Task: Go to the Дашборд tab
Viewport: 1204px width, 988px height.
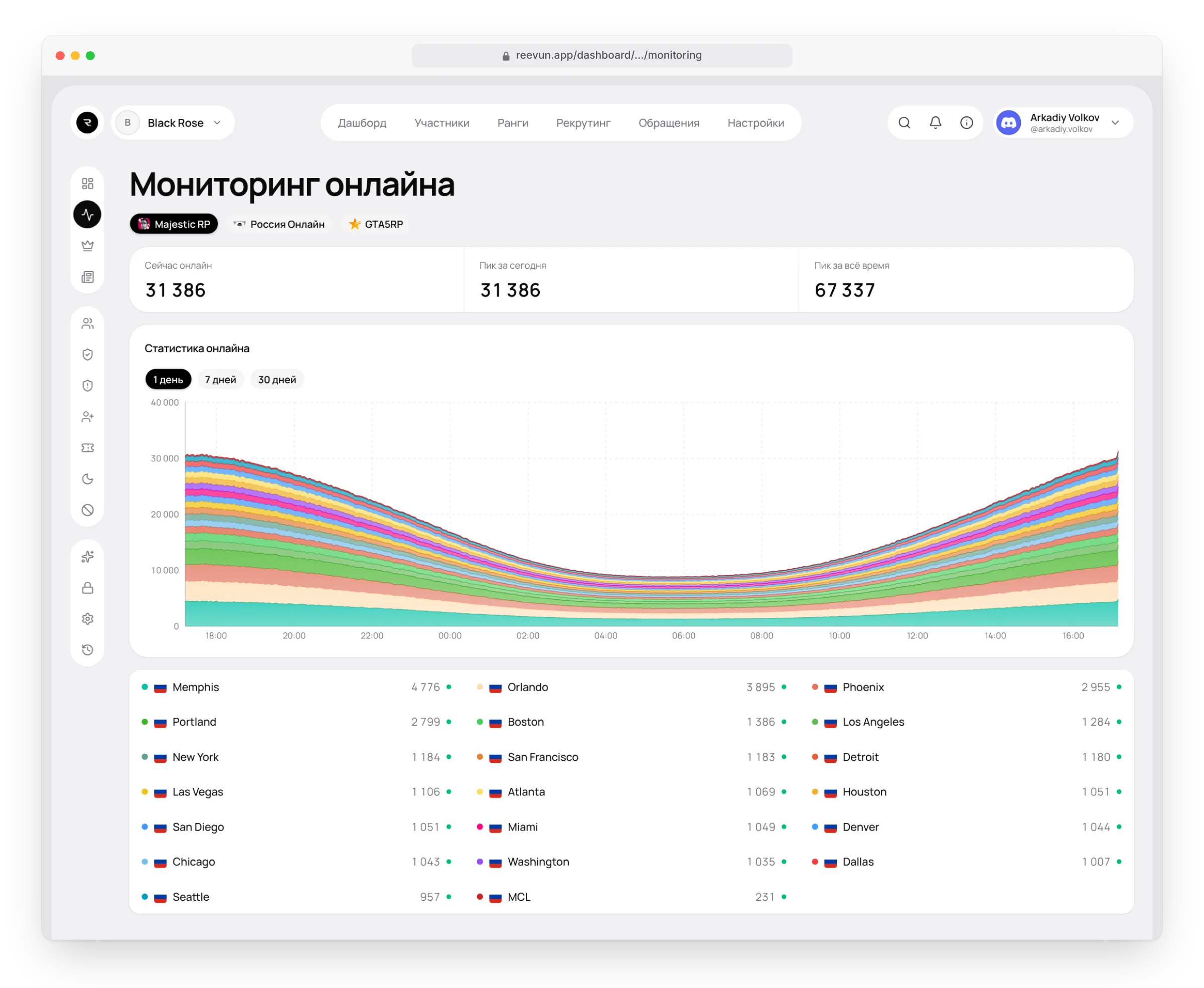Action: (x=362, y=123)
